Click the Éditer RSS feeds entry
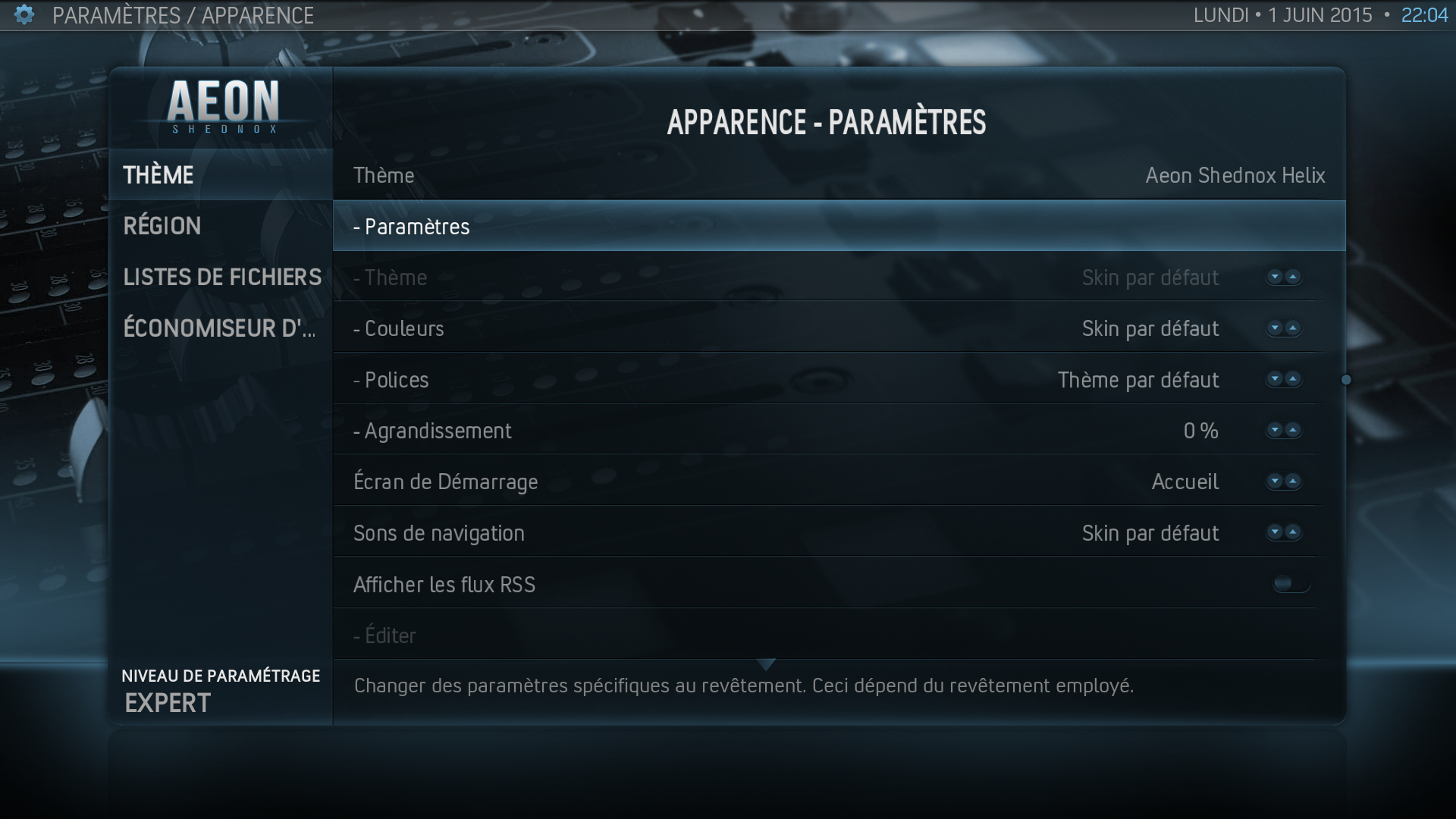The width and height of the screenshot is (1456, 819). (828, 635)
